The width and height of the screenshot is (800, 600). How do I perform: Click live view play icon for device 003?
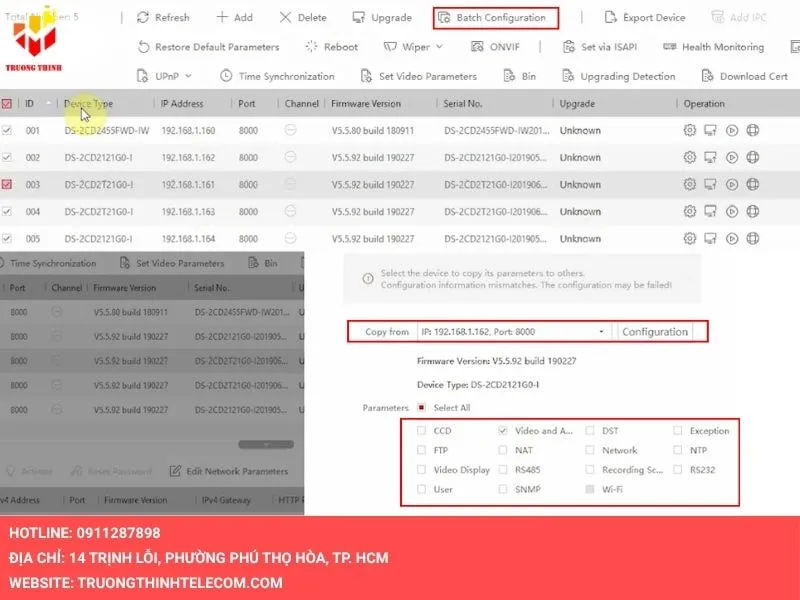(x=732, y=184)
